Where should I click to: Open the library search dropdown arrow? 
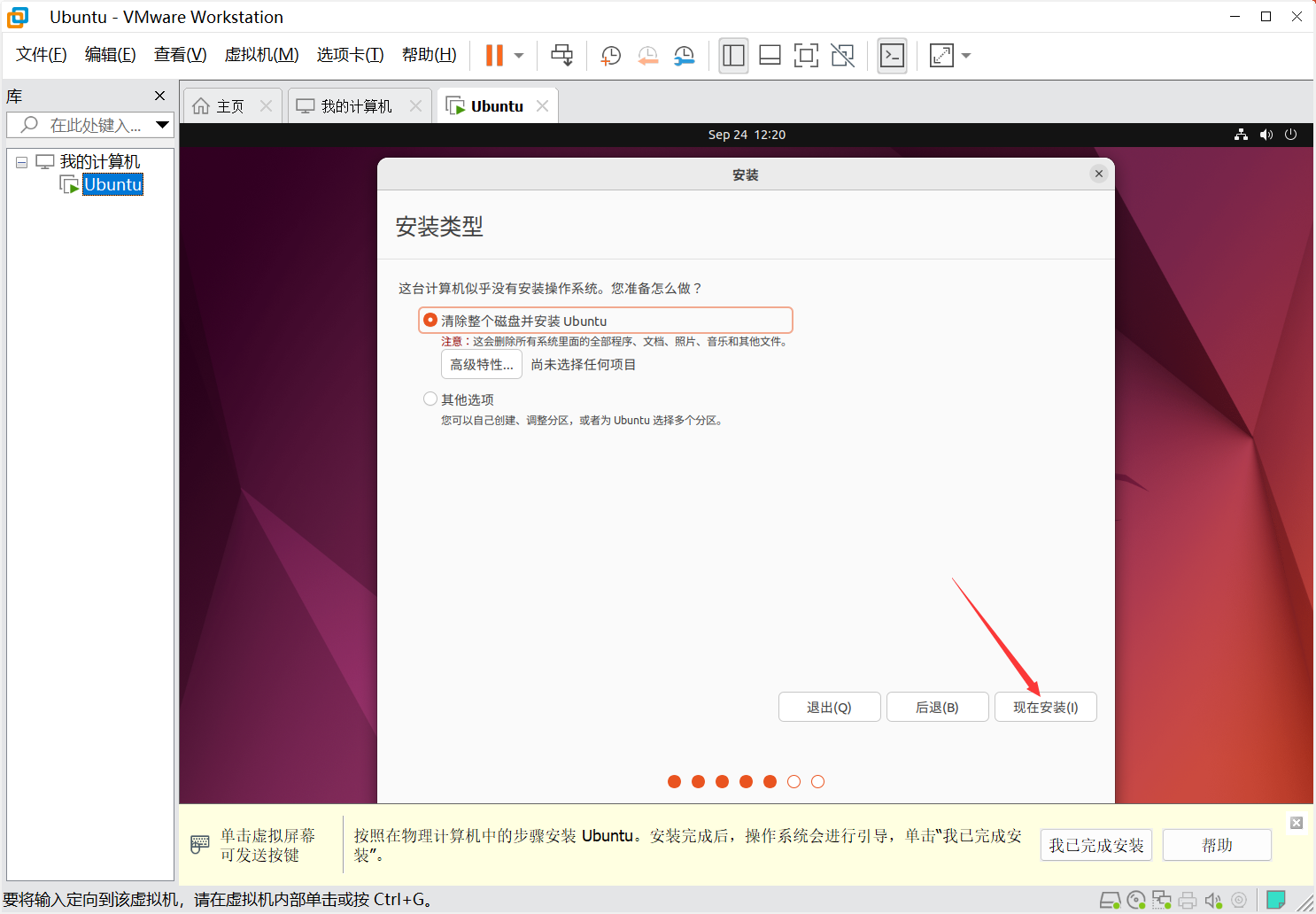coord(162,125)
